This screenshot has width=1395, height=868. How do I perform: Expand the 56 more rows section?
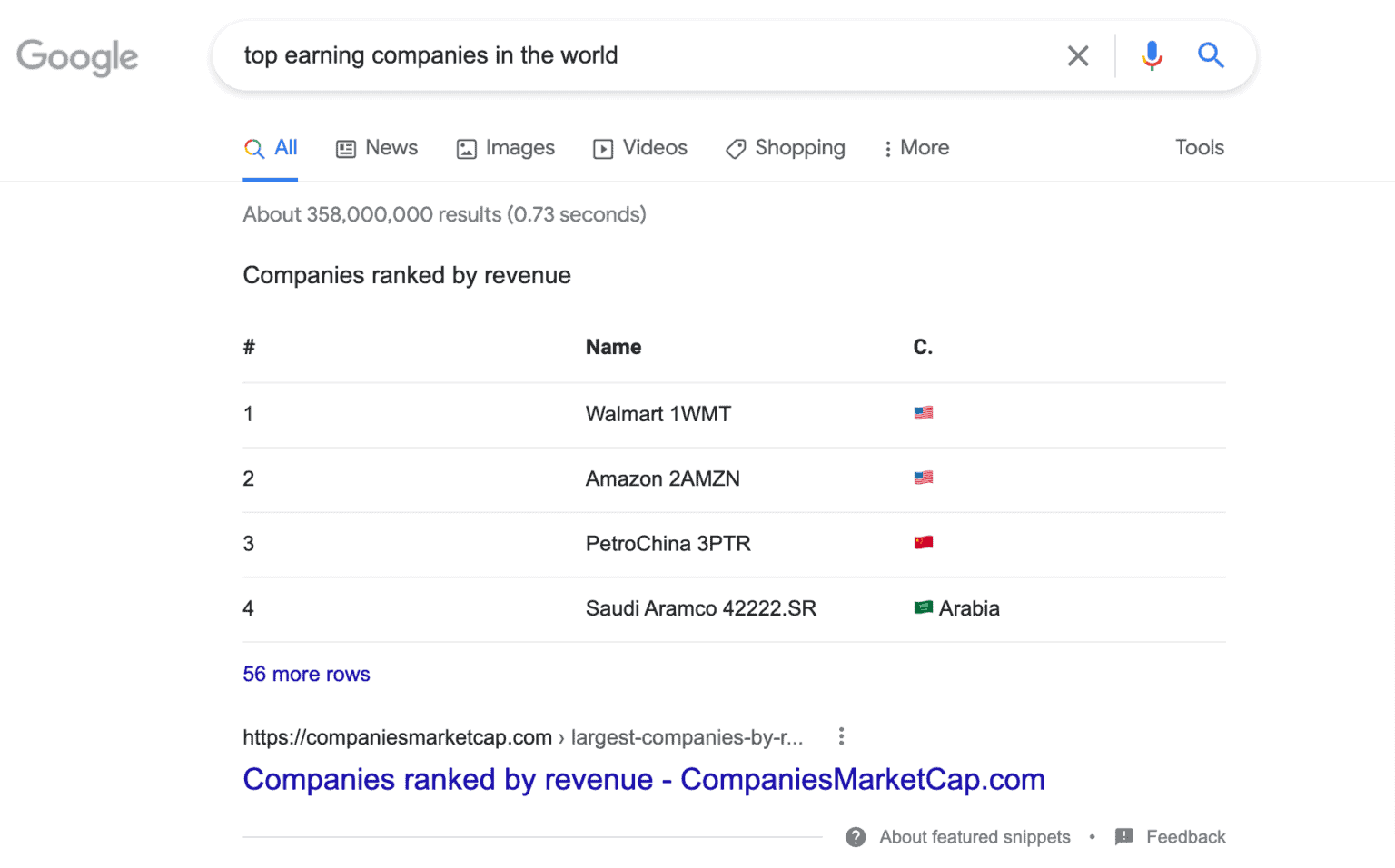point(306,674)
